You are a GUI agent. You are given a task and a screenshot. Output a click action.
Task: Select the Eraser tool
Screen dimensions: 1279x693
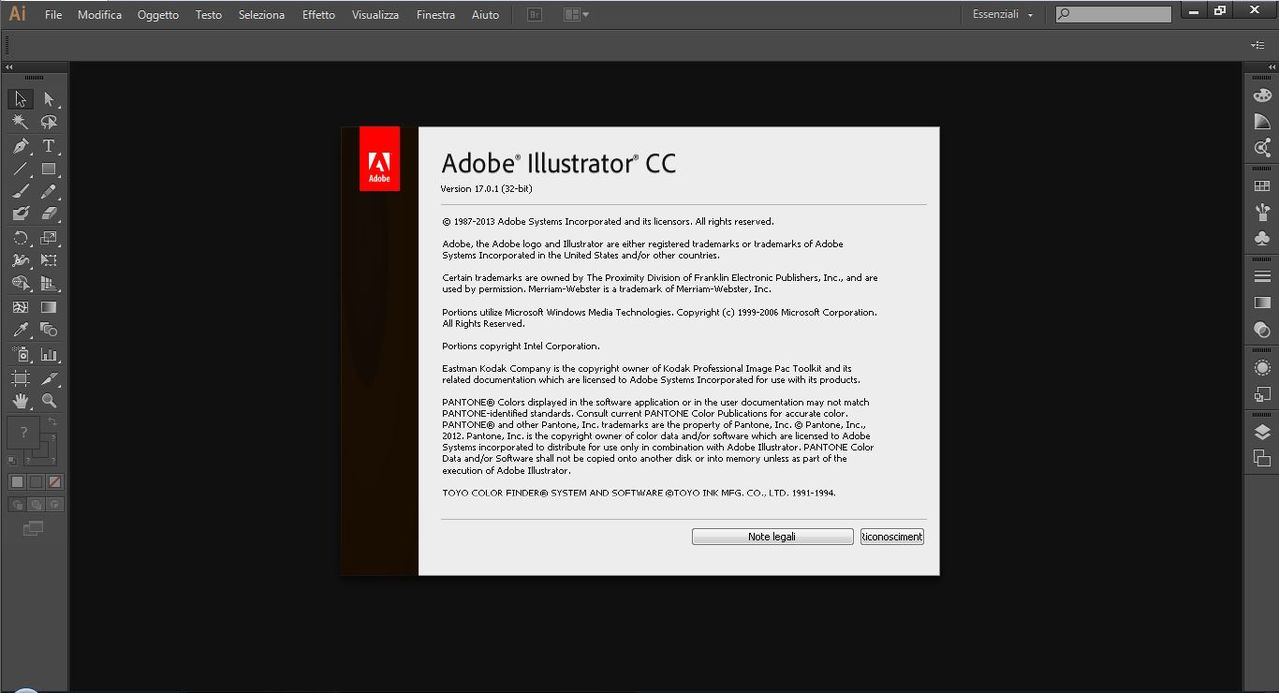[x=48, y=213]
